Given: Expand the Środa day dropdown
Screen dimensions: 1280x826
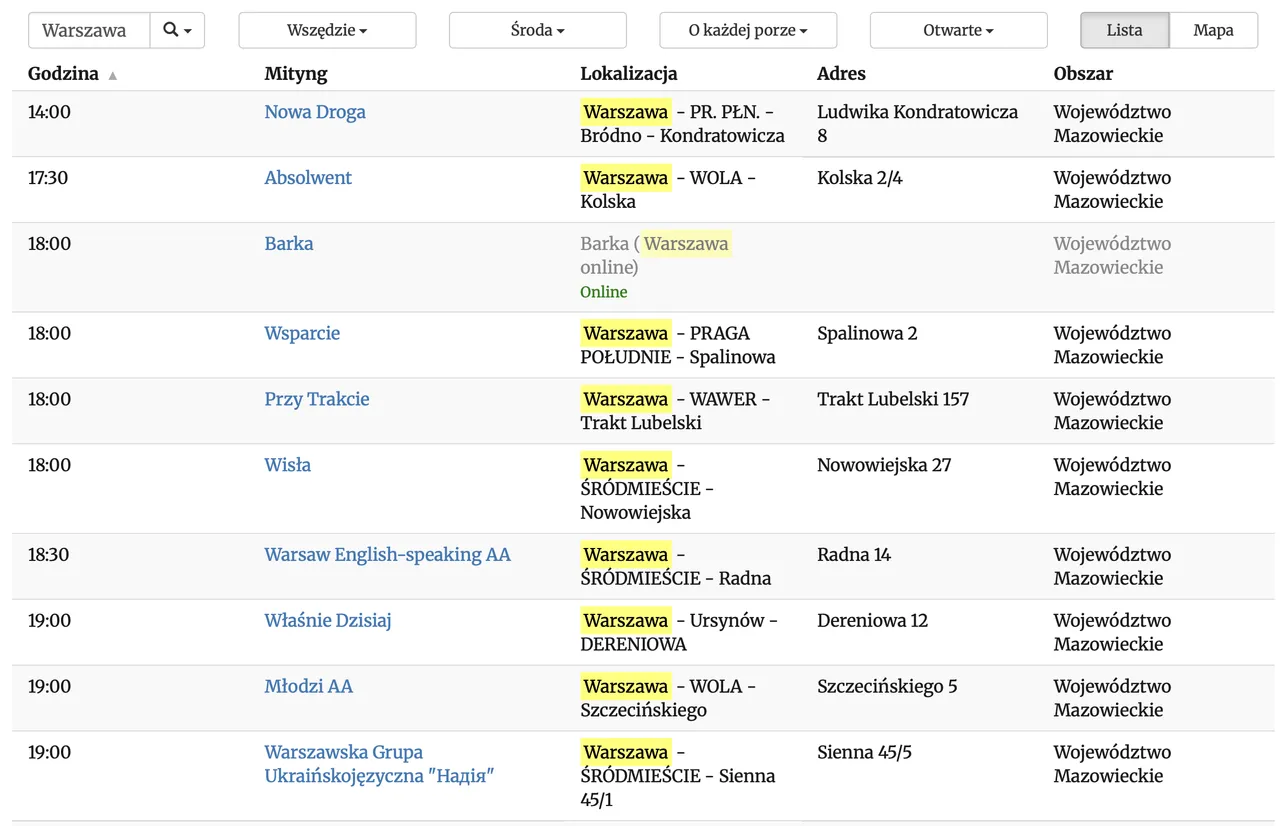Looking at the screenshot, I should 537,30.
